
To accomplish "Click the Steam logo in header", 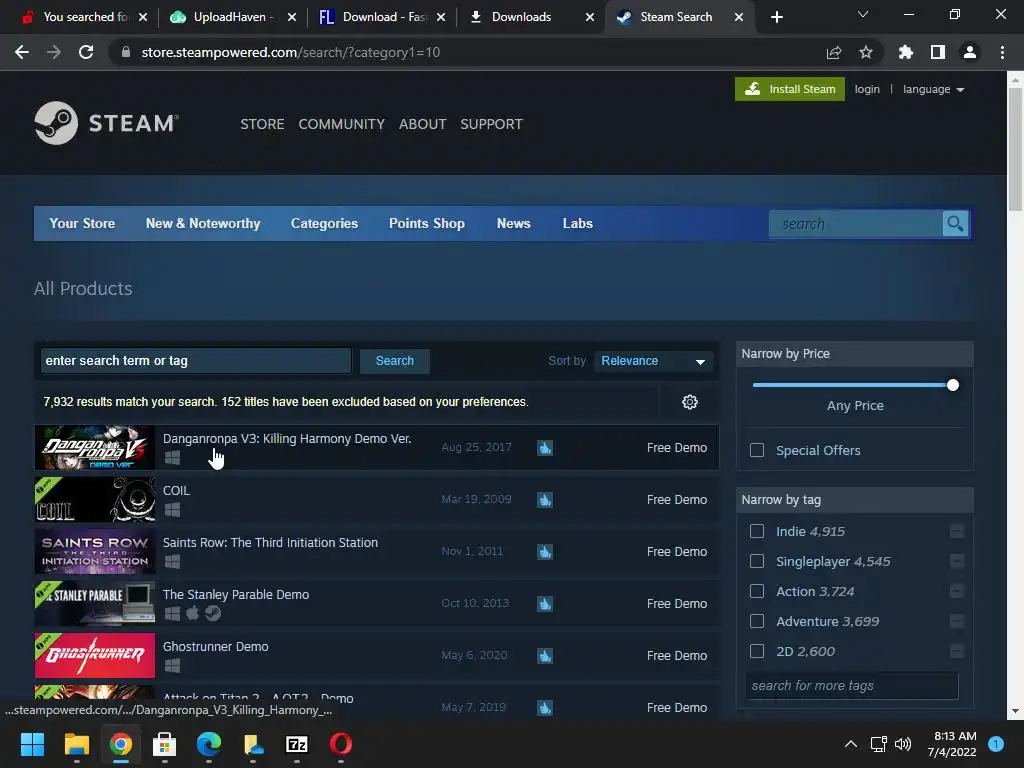I will 106,123.
